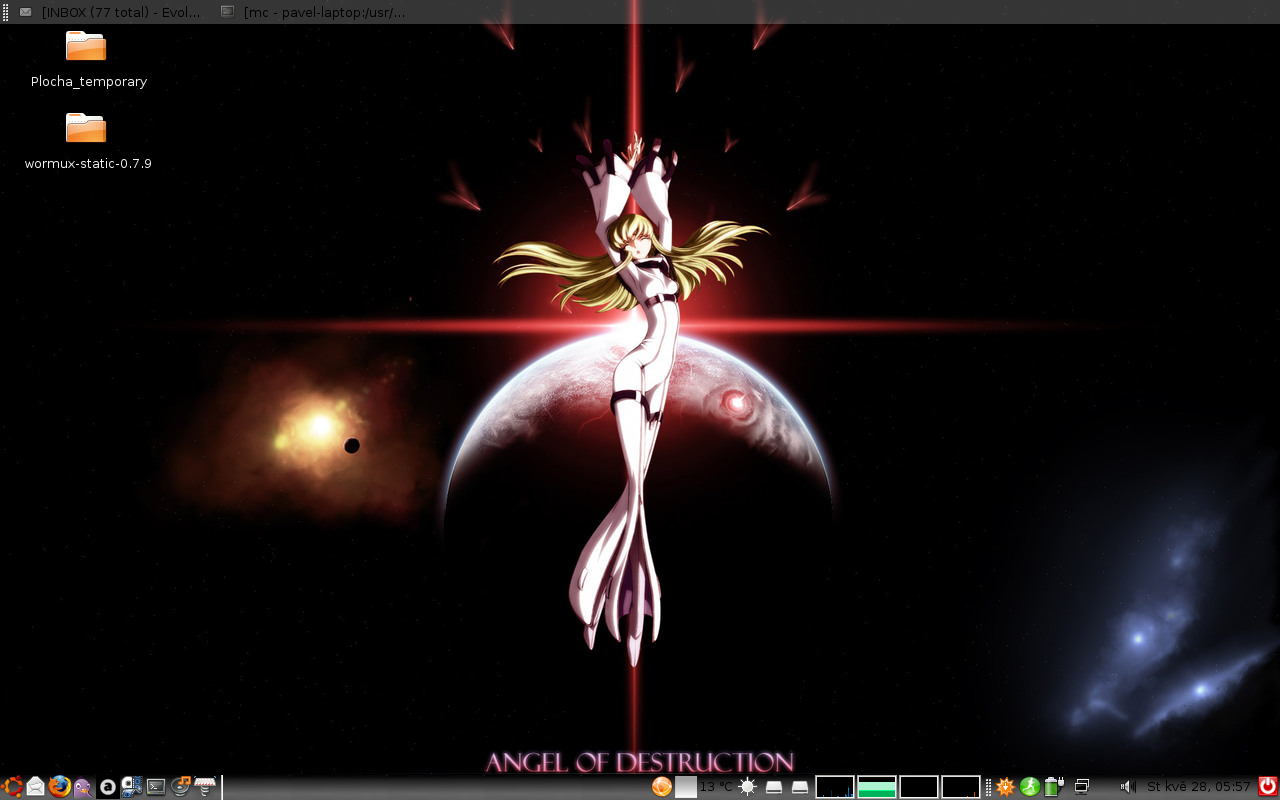The height and width of the screenshot is (800, 1280).
Task: Launch Evolution mail from the panel
Action: pos(36,787)
